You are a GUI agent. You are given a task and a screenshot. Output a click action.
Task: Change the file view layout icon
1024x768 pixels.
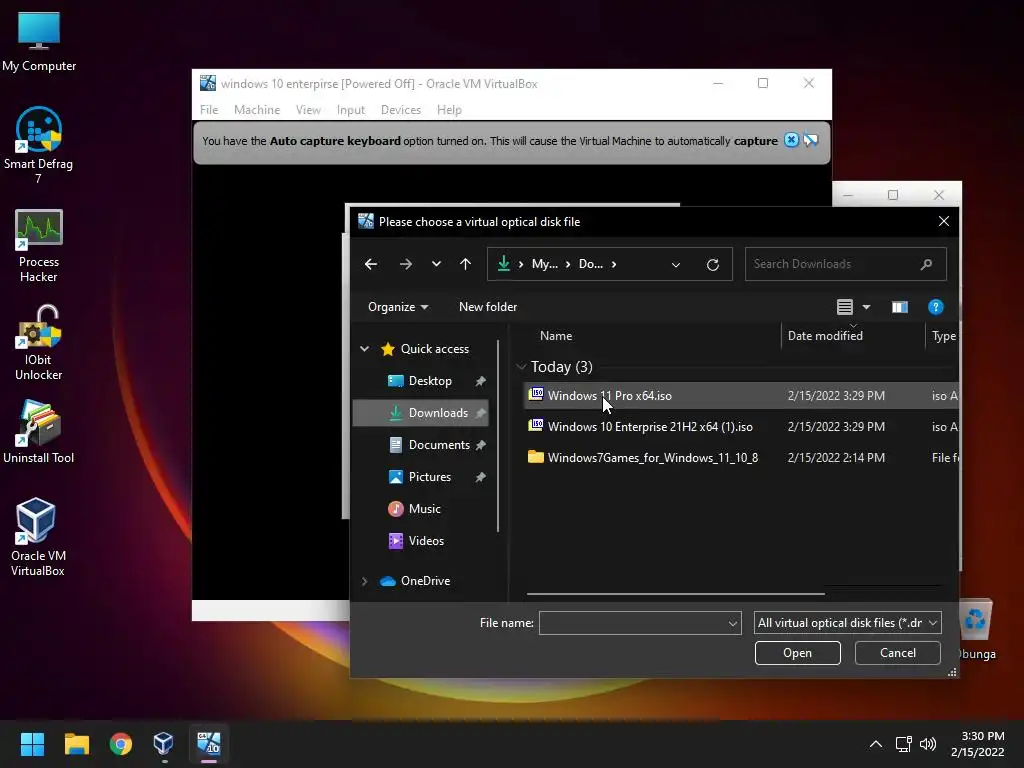[844, 307]
